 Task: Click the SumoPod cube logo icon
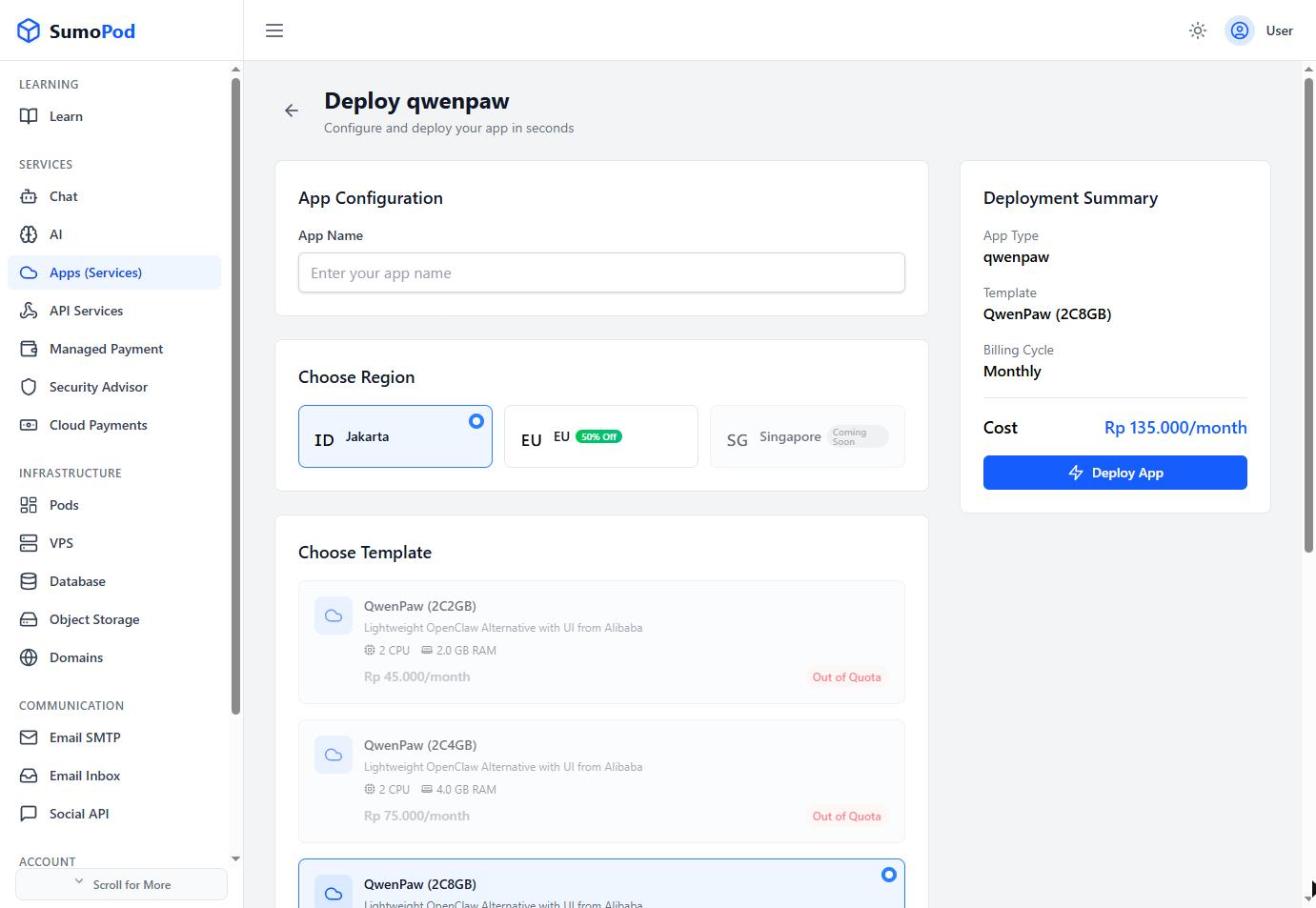[x=30, y=31]
